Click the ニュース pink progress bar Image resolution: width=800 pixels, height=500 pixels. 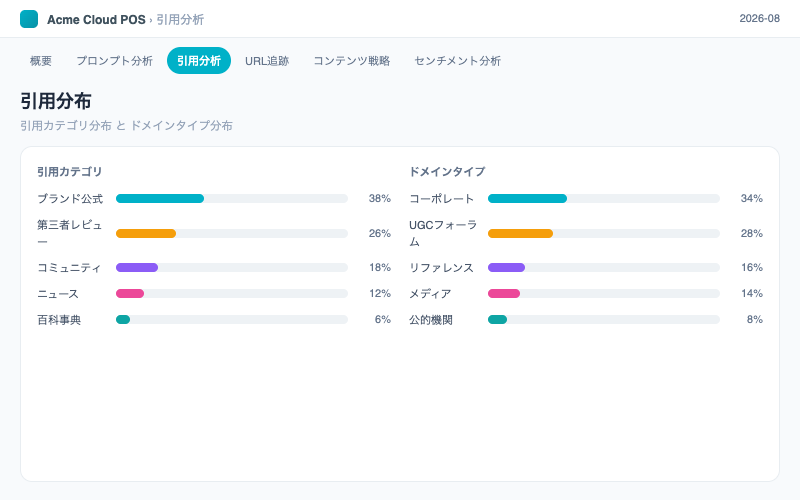click(232, 293)
